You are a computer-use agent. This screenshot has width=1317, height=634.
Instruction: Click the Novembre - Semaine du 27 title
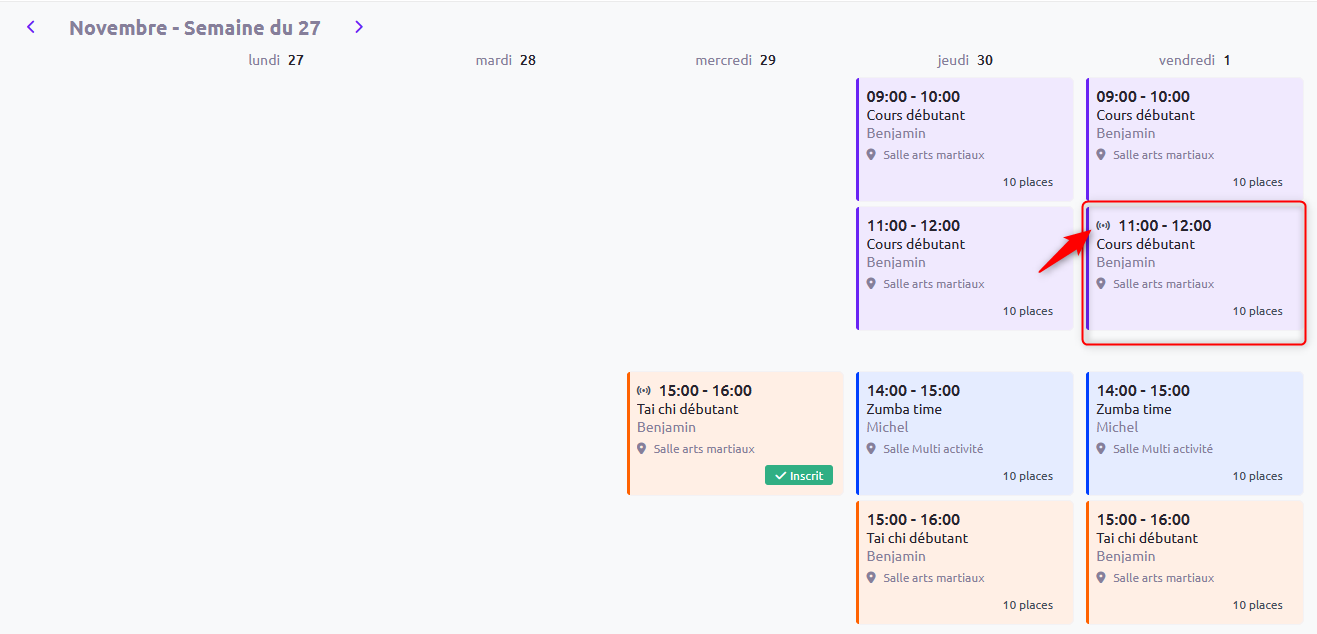(x=195, y=28)
